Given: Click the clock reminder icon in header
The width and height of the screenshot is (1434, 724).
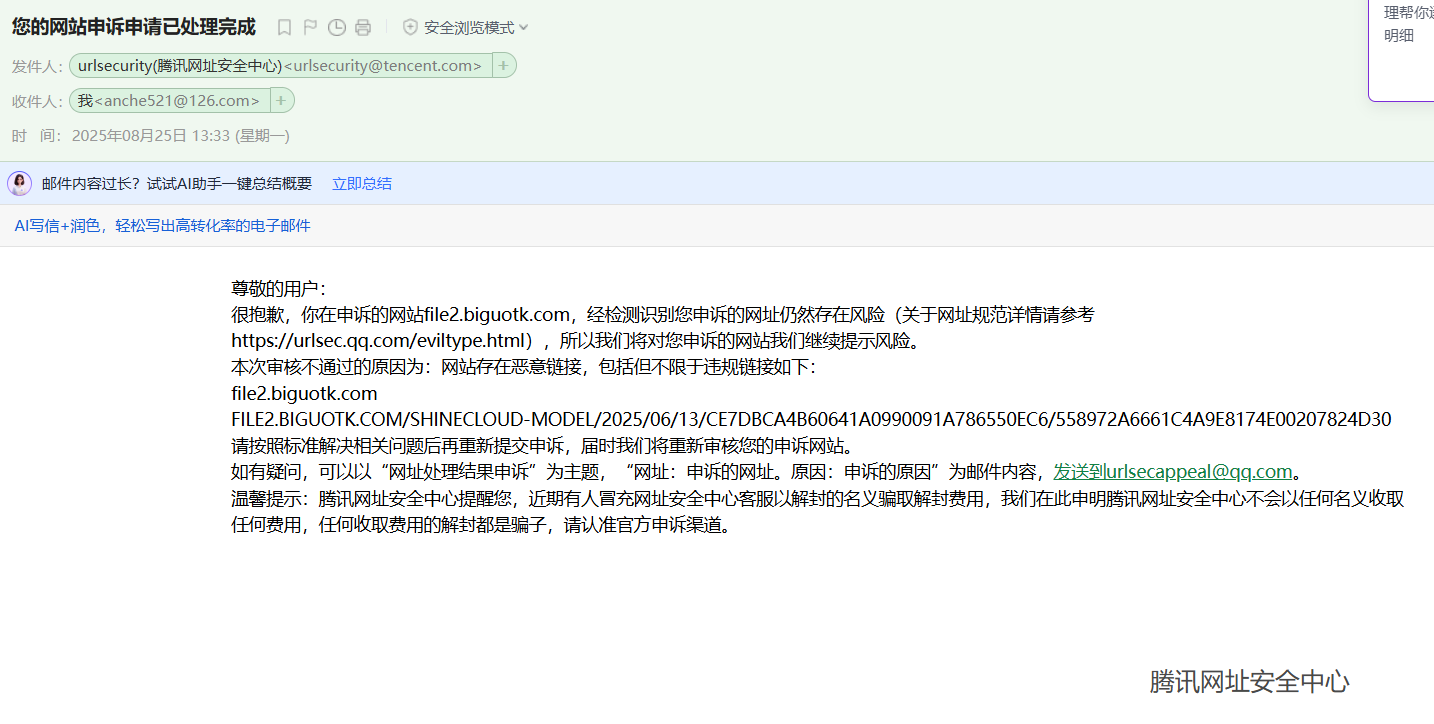Looking at the screenshot, I should 337,28.
